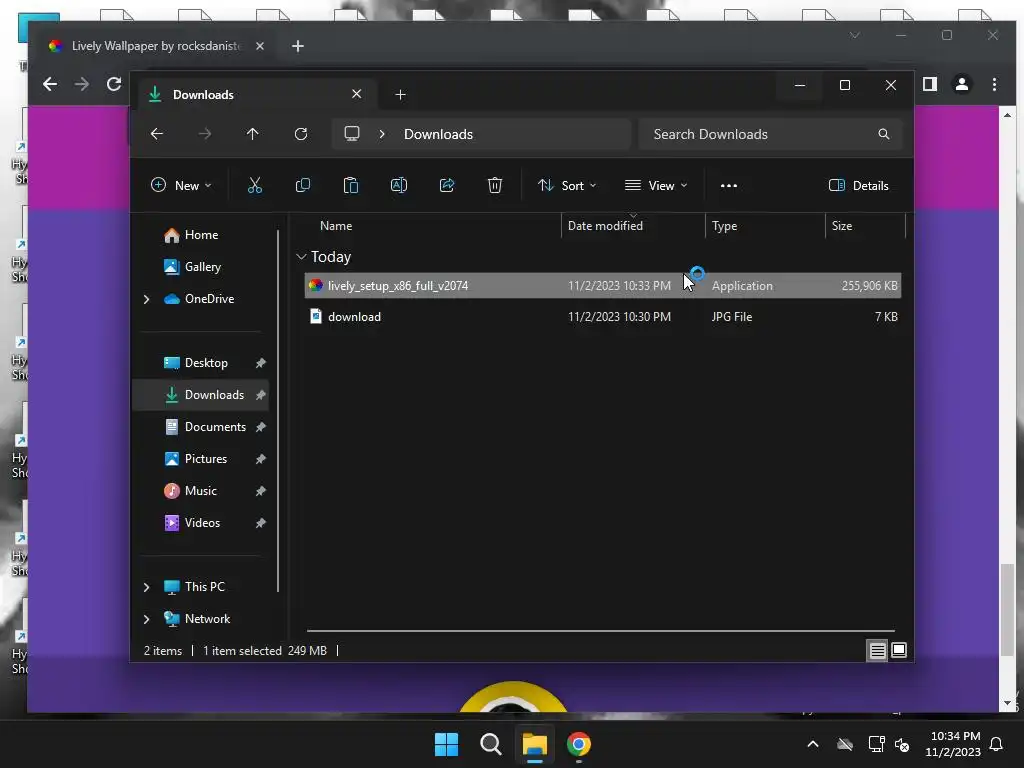
Task: Switch to details list view icon in status bar
Action: coord(877,650)
